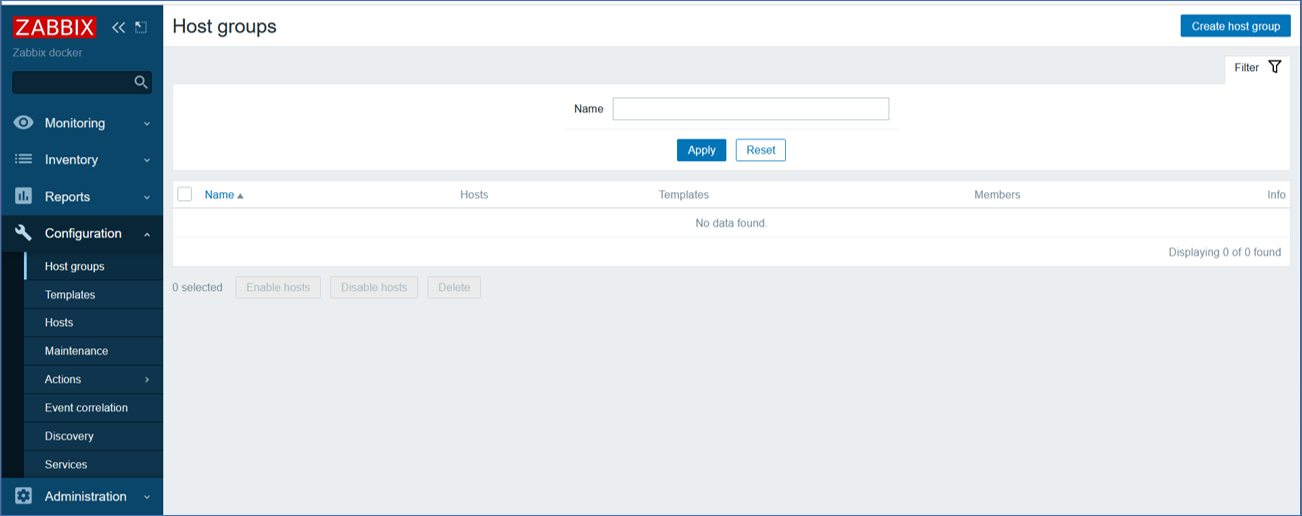1302x516 pixels.
Task: Click the Members column header
Action: pos(997,195)
